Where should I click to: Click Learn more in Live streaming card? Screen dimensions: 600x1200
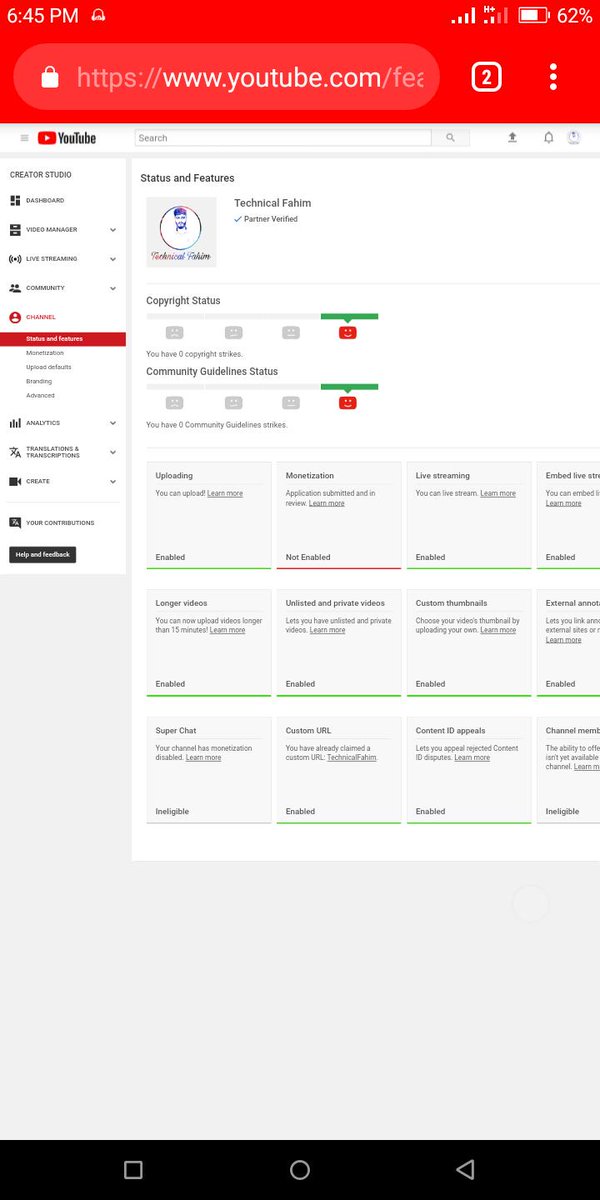tap(498, 494)
